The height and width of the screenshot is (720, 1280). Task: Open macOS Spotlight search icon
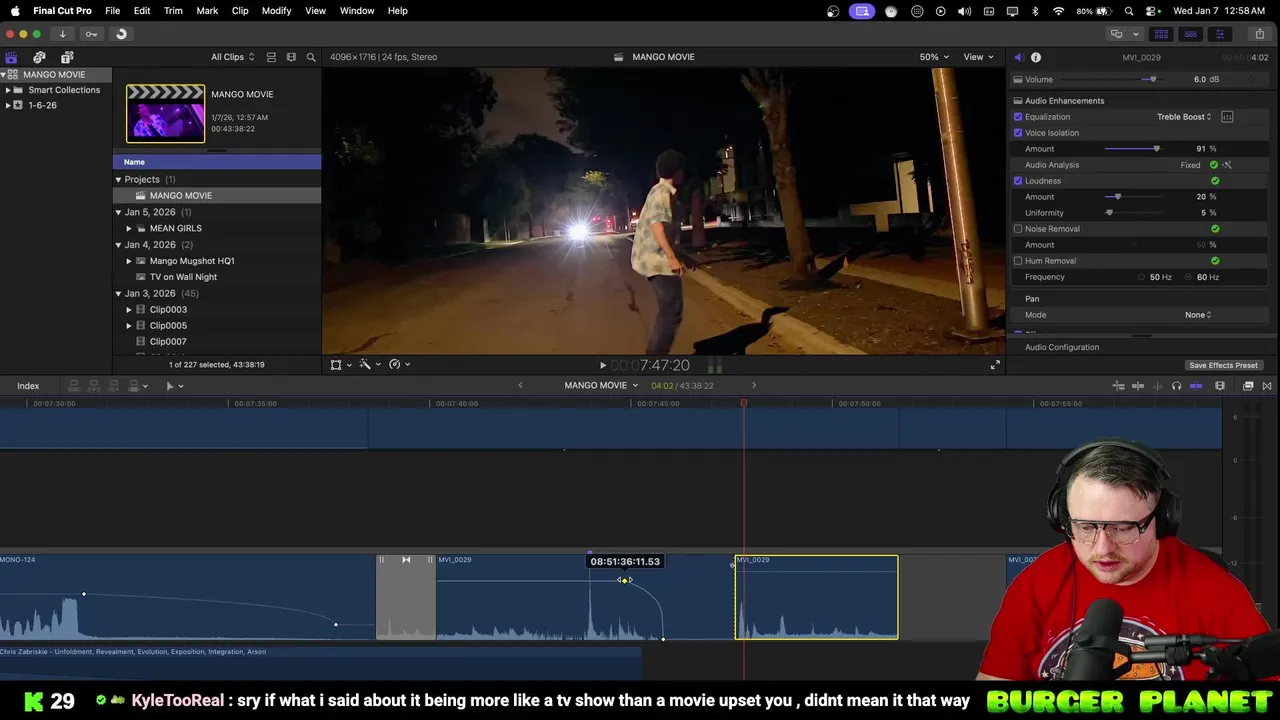point(1129,11)
